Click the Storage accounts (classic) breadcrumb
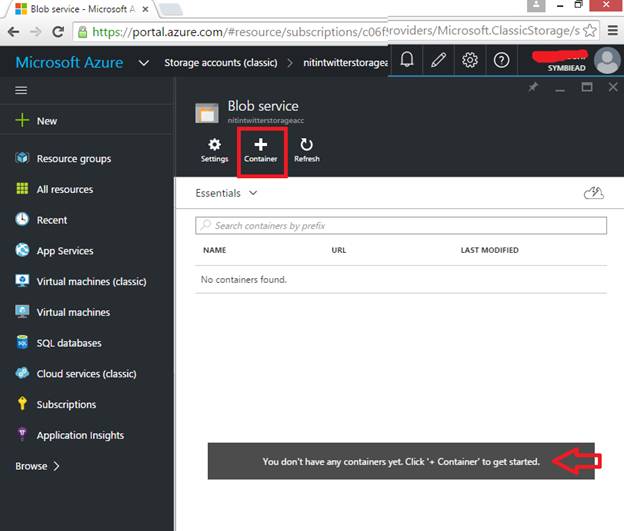Viewport: 624px width, 531px height. (x=221, y=62)
